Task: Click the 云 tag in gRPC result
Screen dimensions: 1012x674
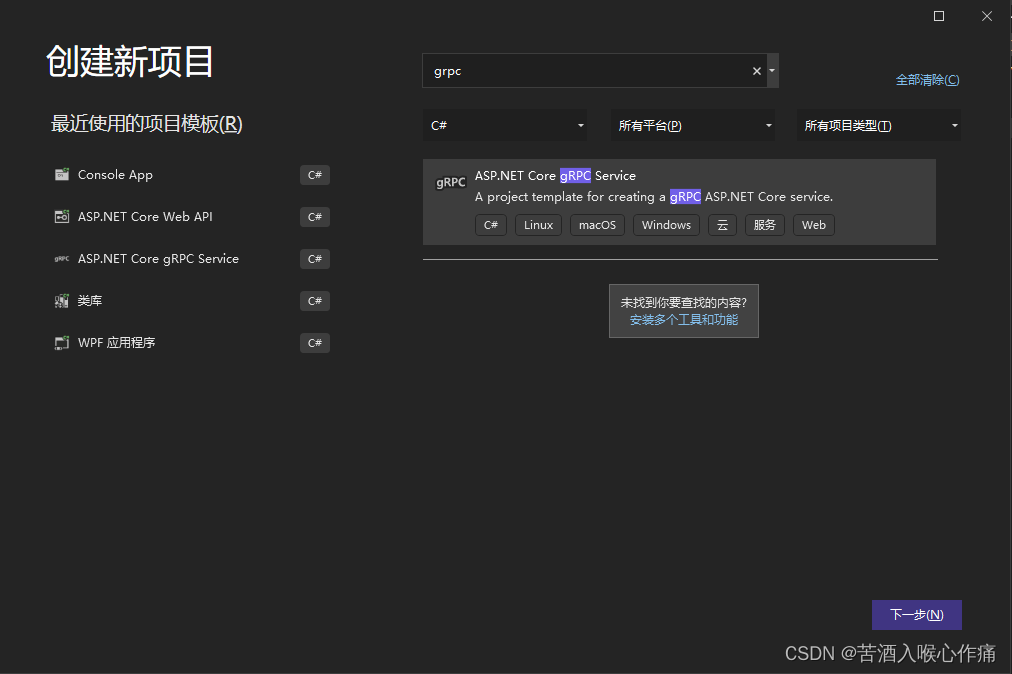Action: (x=722, y=225)
